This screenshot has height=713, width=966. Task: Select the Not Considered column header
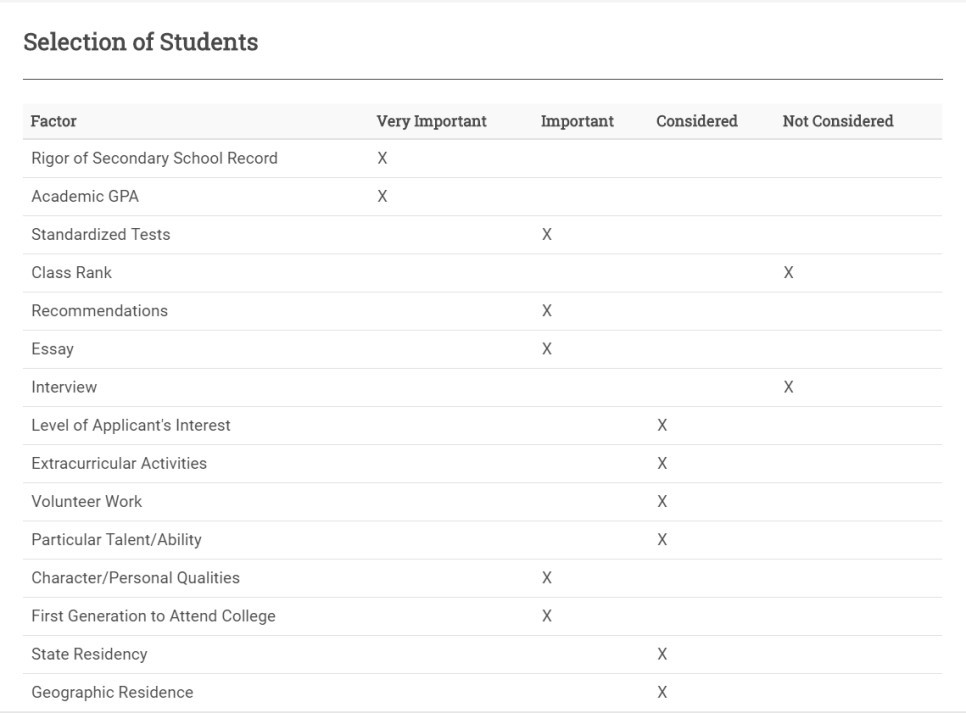(837, 121)
